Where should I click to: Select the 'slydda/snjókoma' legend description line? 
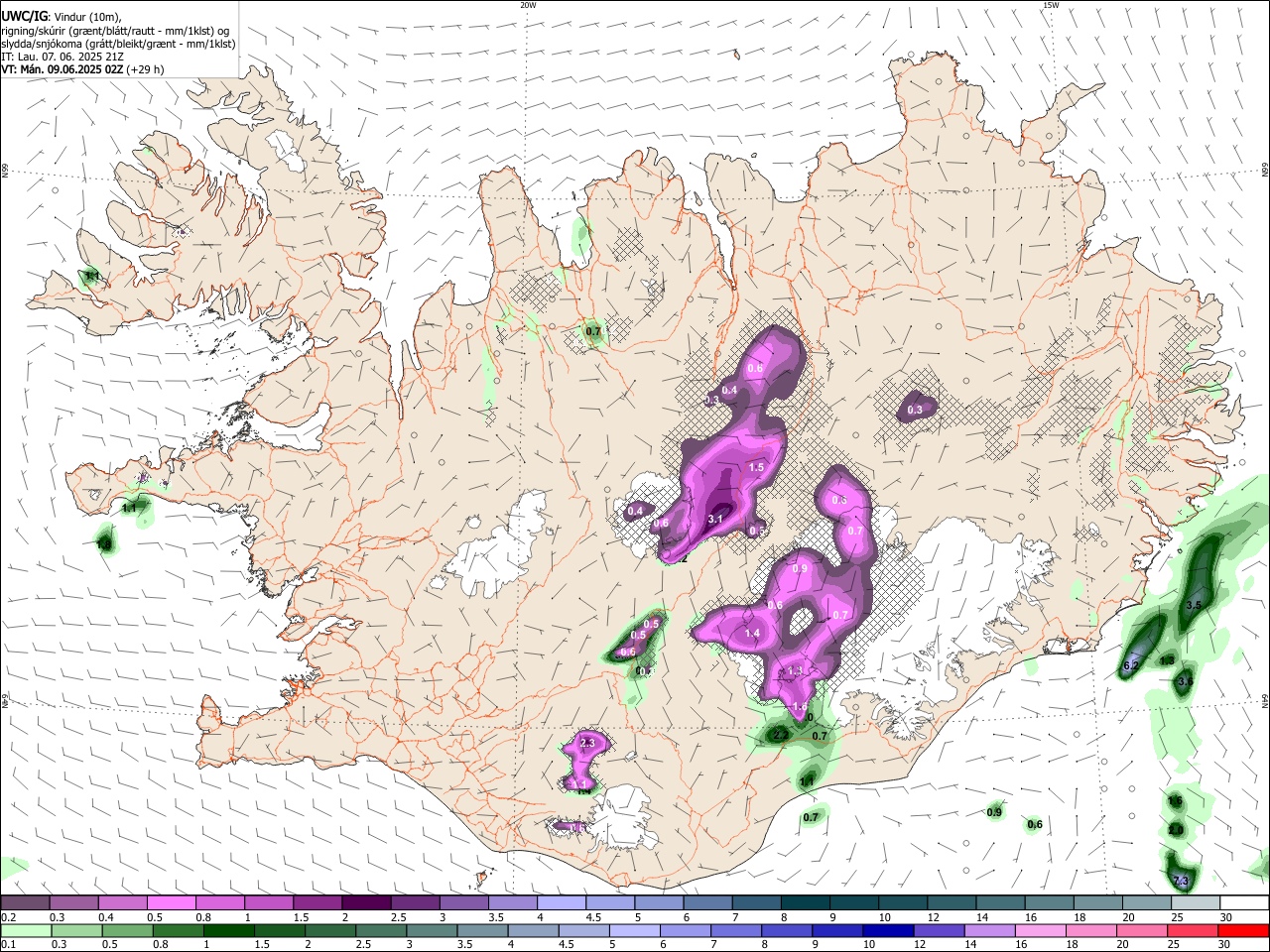point(118,44)
